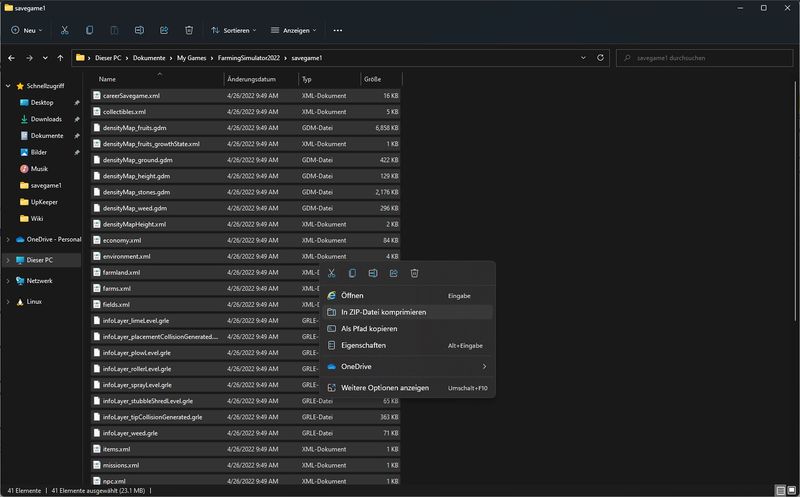Viewport: 800px width, 497px height.
Task: Switch to large thumbnails view in status bar
Action: (x=791, y=490)
